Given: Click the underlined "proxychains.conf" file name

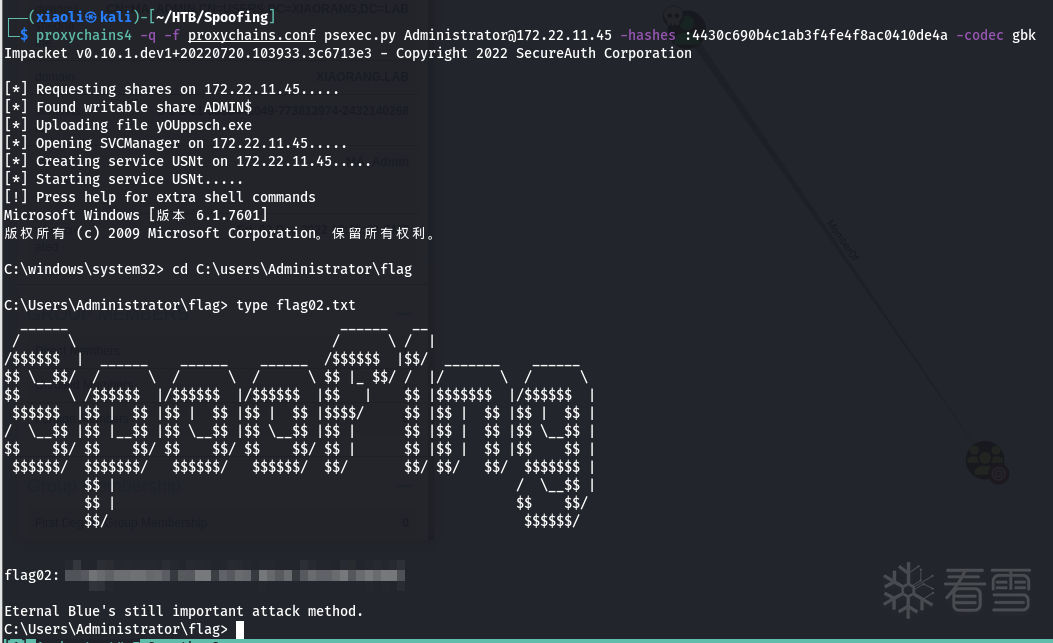Looking at the screenshot, I should pyautogui.click(x=252, y=35).
